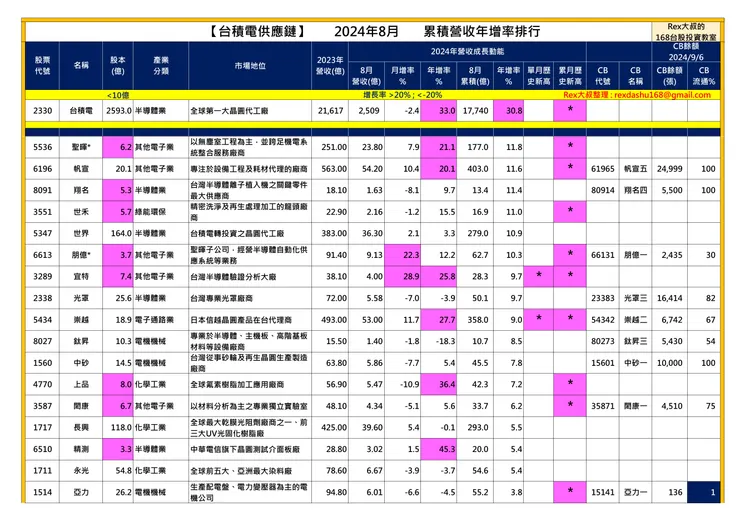Image resolution: width=740 pixels, height=523 pixels.
Task: Select the 台灣半導體驗證分析大廠 description cell
Action: pyautogui.click(x=250, y=277)
